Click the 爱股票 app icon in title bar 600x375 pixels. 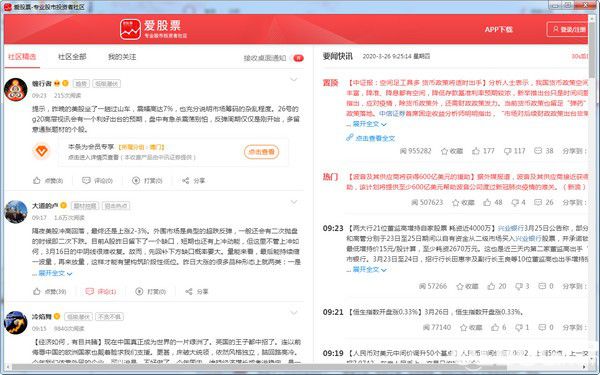(x=7, y=7)
